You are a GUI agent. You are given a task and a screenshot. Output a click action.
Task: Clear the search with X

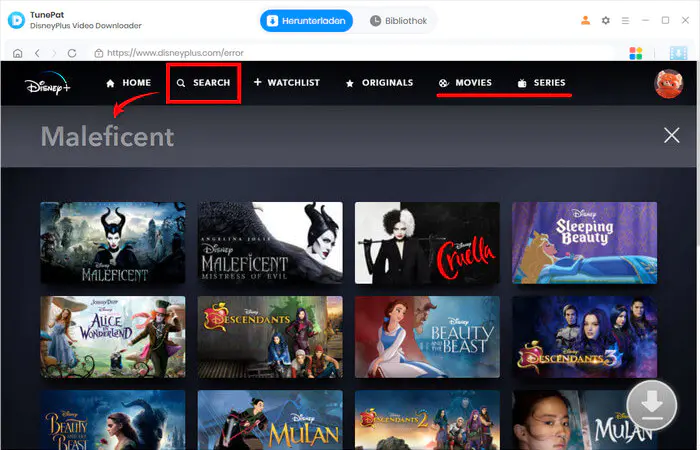pyautogui.click(x=671, y=135)
